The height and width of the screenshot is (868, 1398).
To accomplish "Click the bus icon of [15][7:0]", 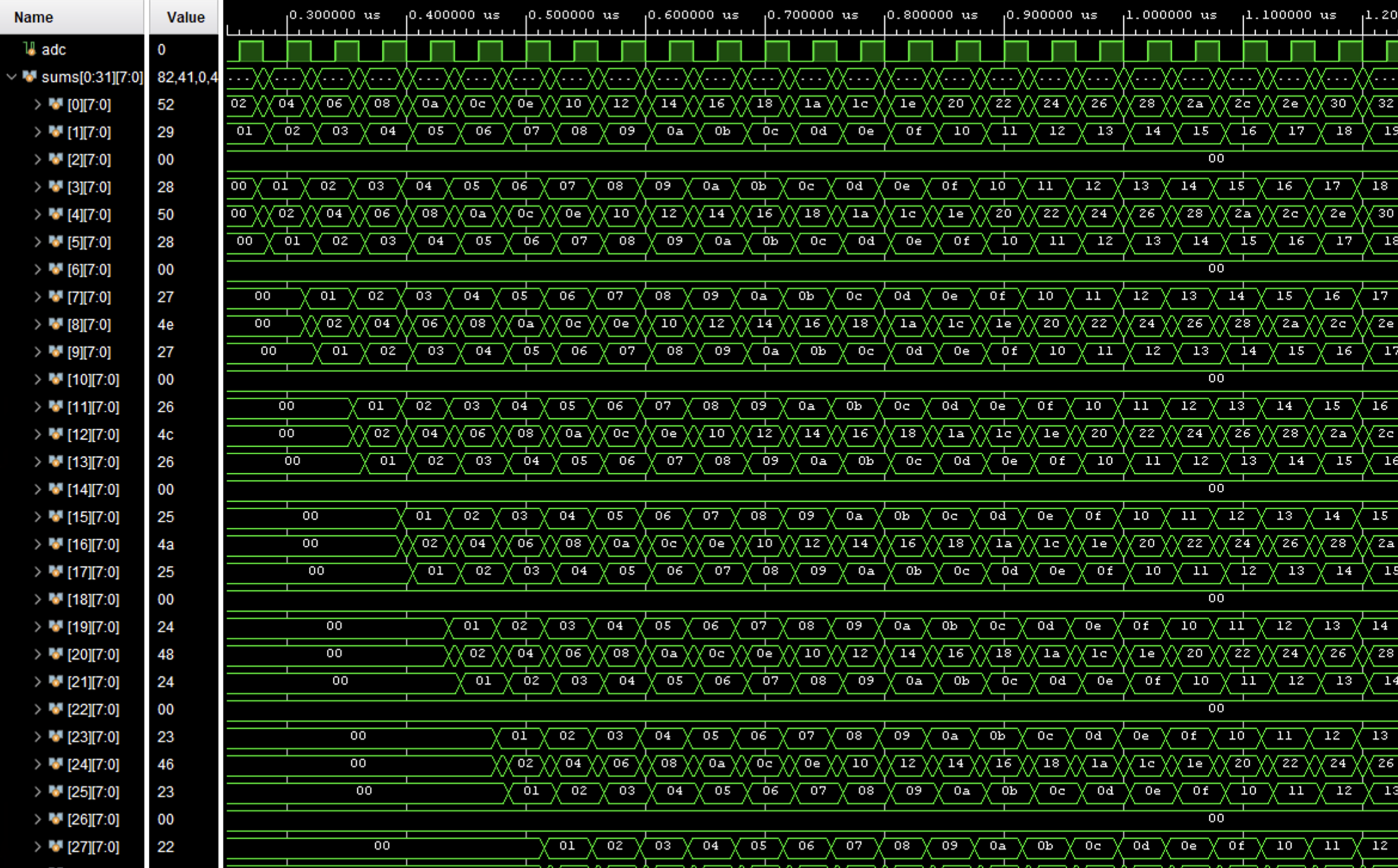I will tap(56, 517).
